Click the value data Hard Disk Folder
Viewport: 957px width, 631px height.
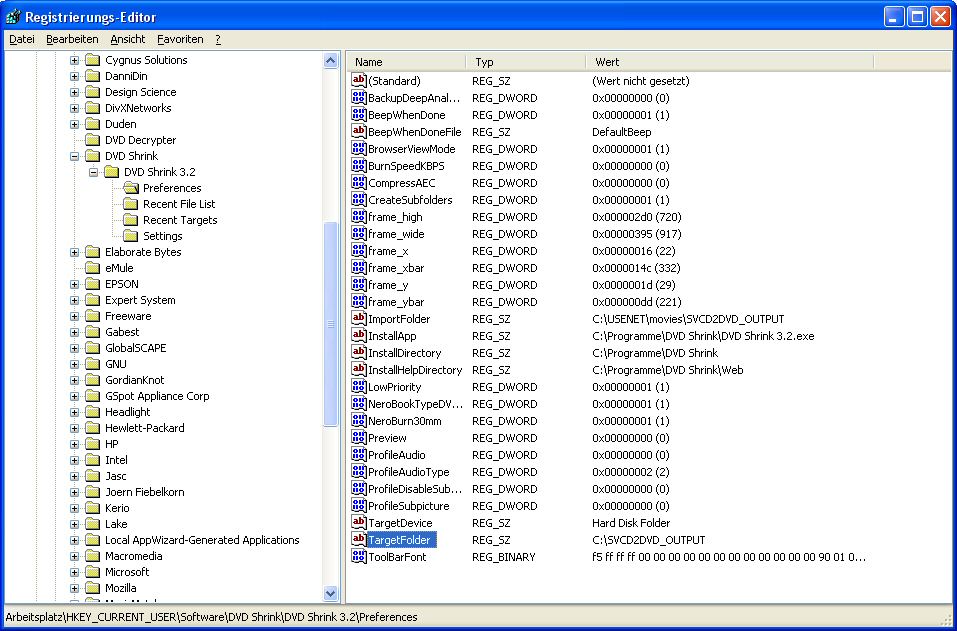point(630,523)
